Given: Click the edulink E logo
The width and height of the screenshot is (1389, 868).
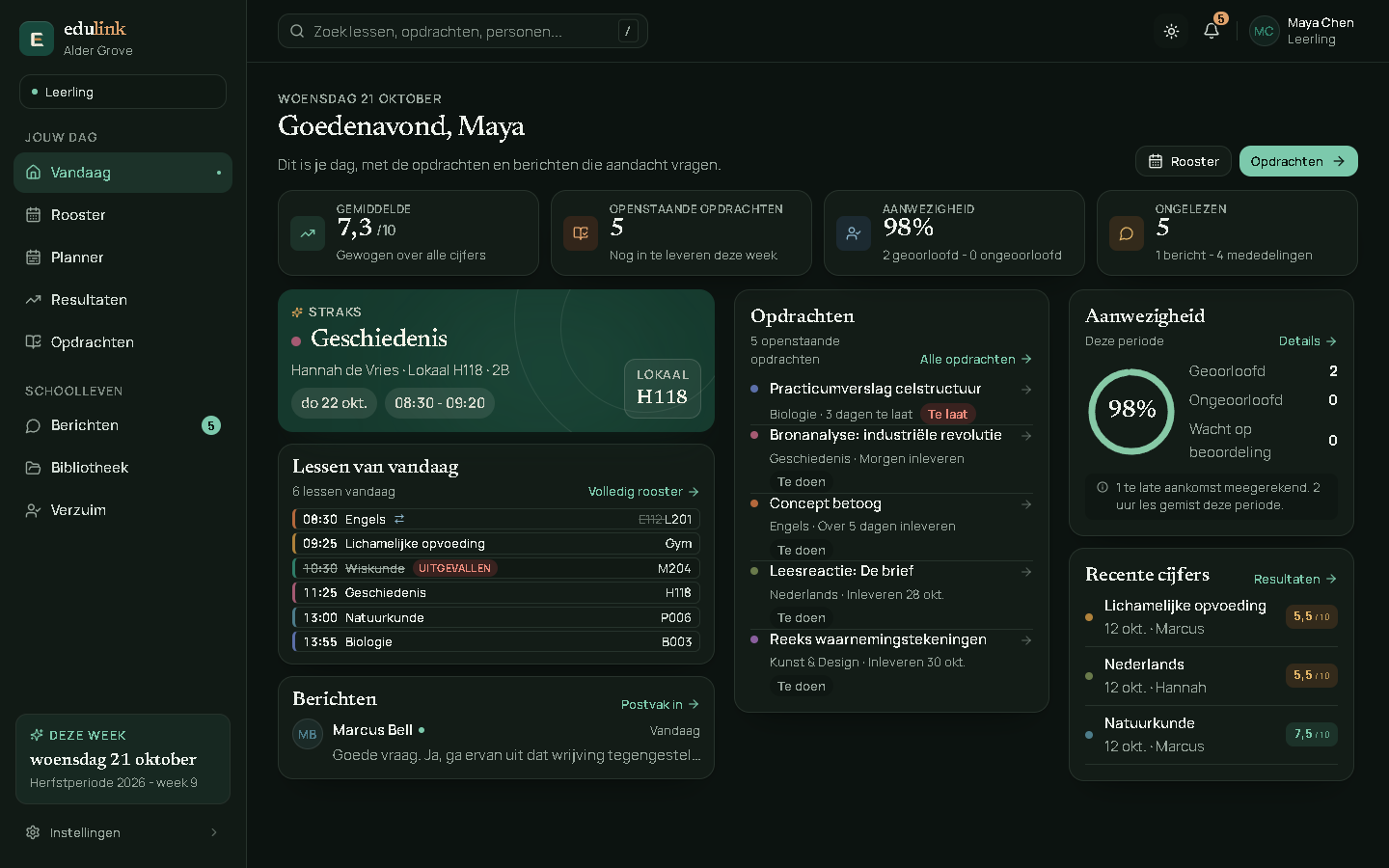Looking at the screenshot, I should [37, 39].
